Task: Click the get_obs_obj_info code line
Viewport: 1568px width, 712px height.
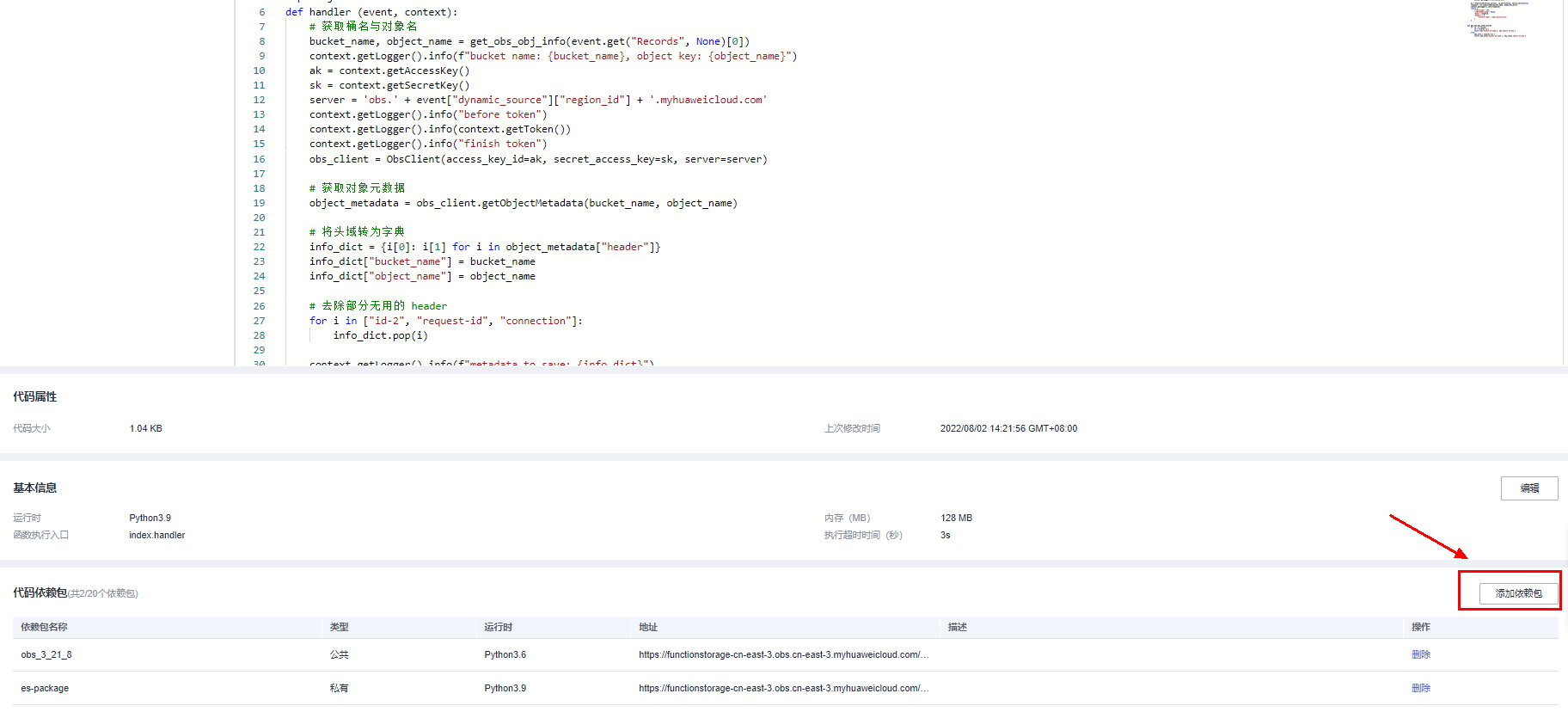Action: tap(530, 41)
